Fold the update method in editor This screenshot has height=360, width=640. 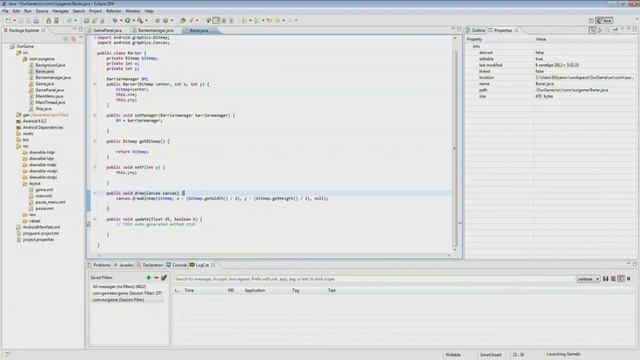point(95,219)
